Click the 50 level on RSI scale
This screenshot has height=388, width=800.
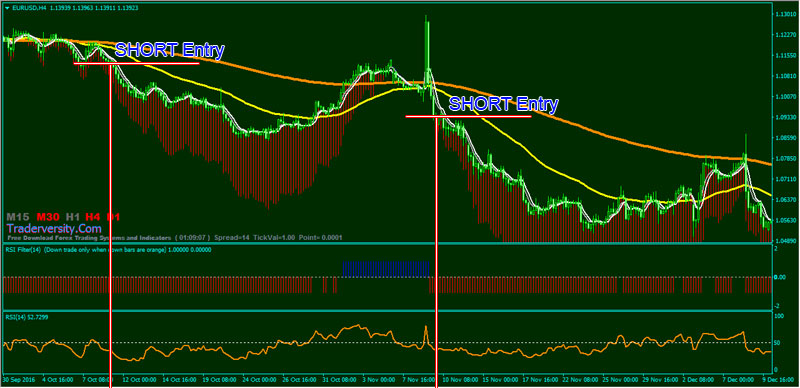(x=777, y=343)
